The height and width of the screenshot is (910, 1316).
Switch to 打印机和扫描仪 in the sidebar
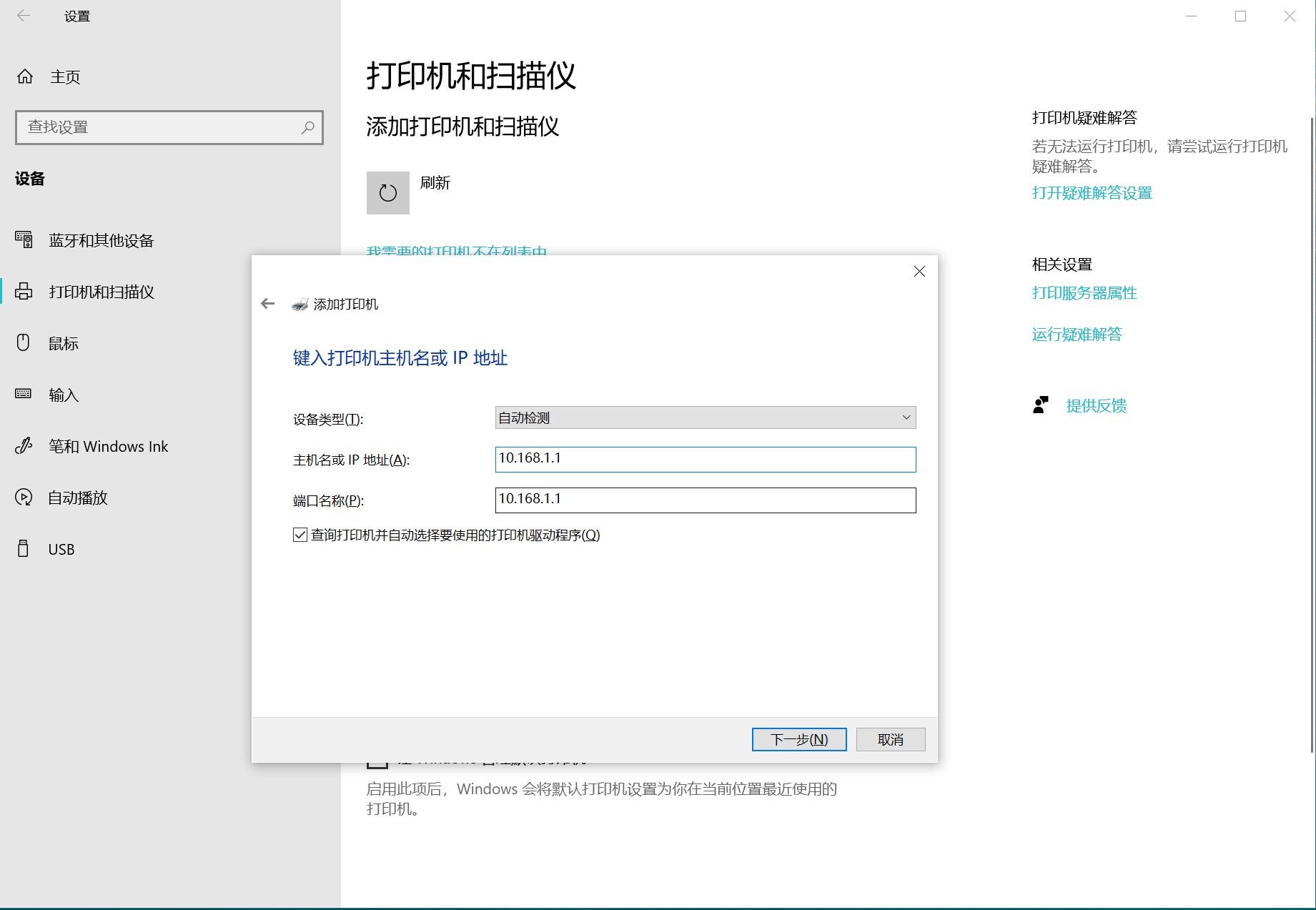pos(100,292)
